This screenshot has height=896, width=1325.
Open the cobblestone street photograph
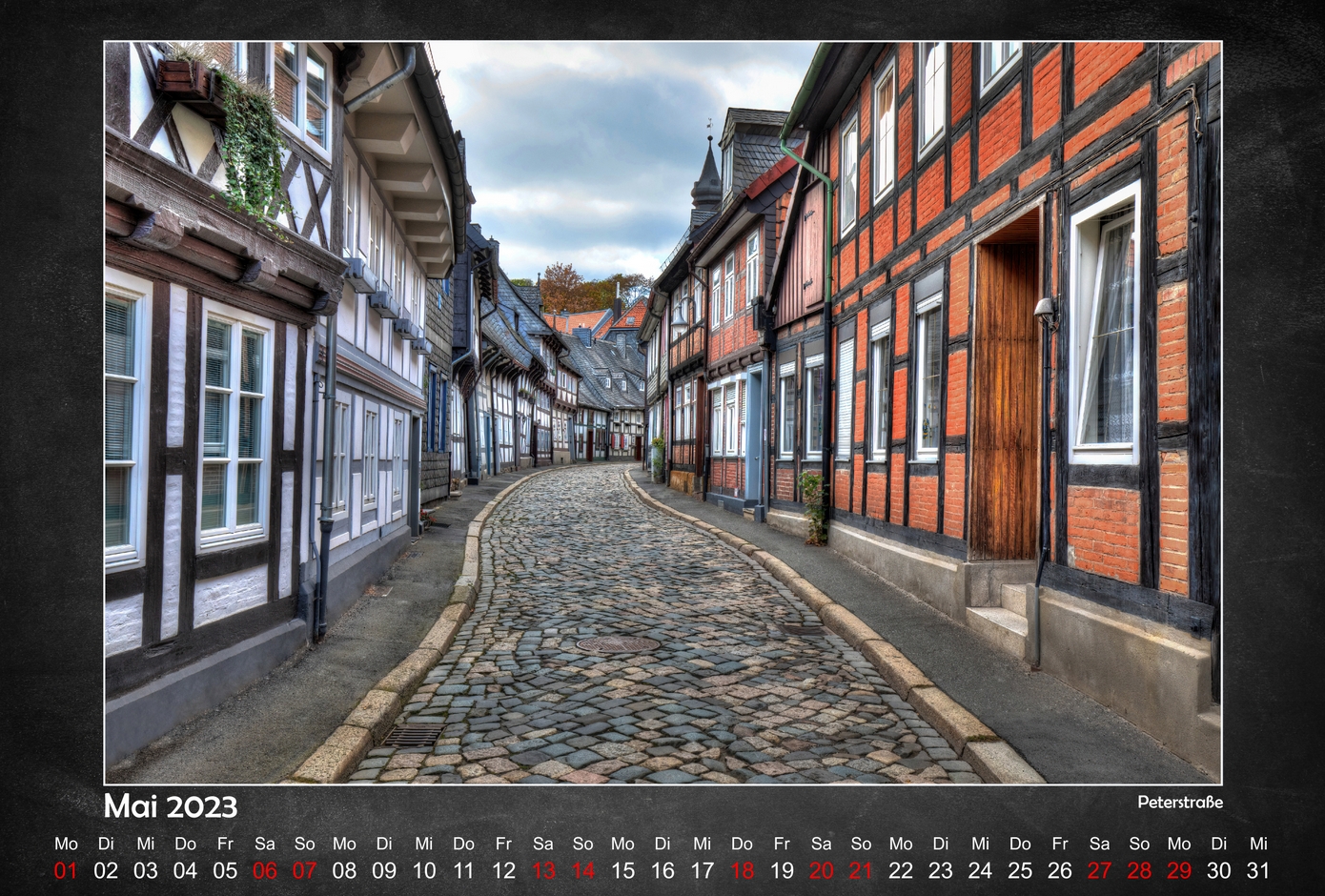click(x=662, y=413)
